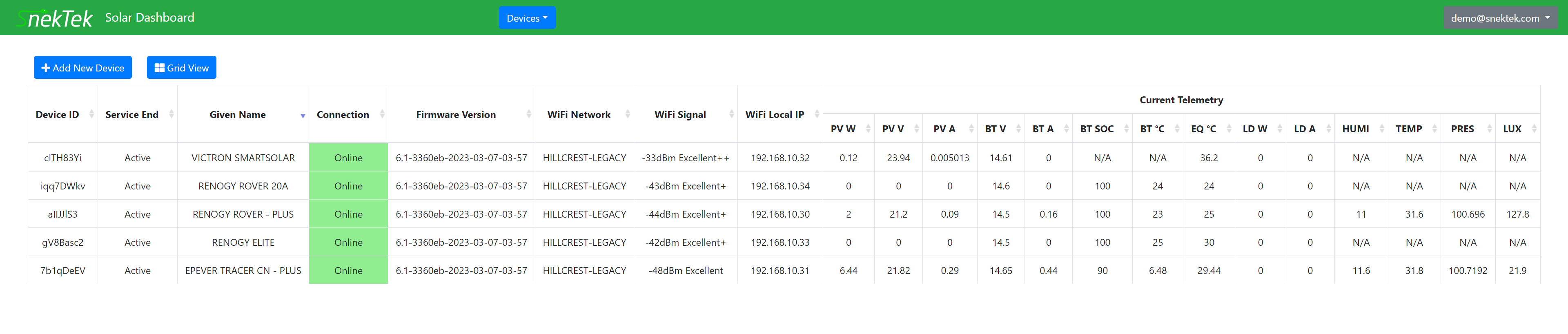Click EQ °C value 36.2
The image size is (1568, 334).
point(1209,158)
